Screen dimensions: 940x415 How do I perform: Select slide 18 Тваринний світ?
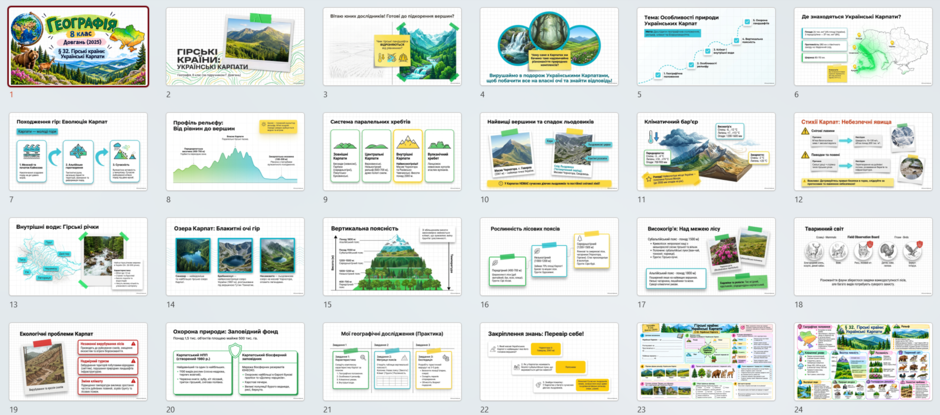point(863,257)
